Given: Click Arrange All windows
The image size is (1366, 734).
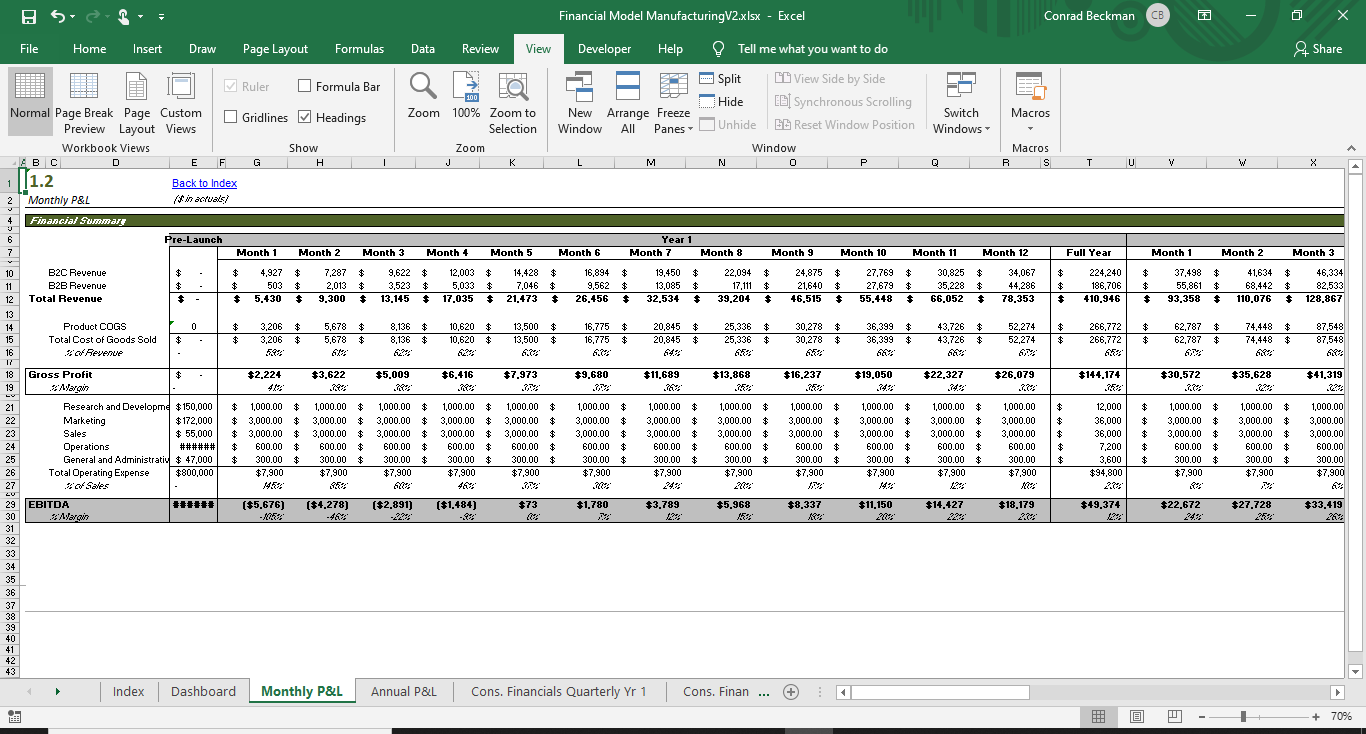Looking at the screenshot, I should click(x=628, y=103).
